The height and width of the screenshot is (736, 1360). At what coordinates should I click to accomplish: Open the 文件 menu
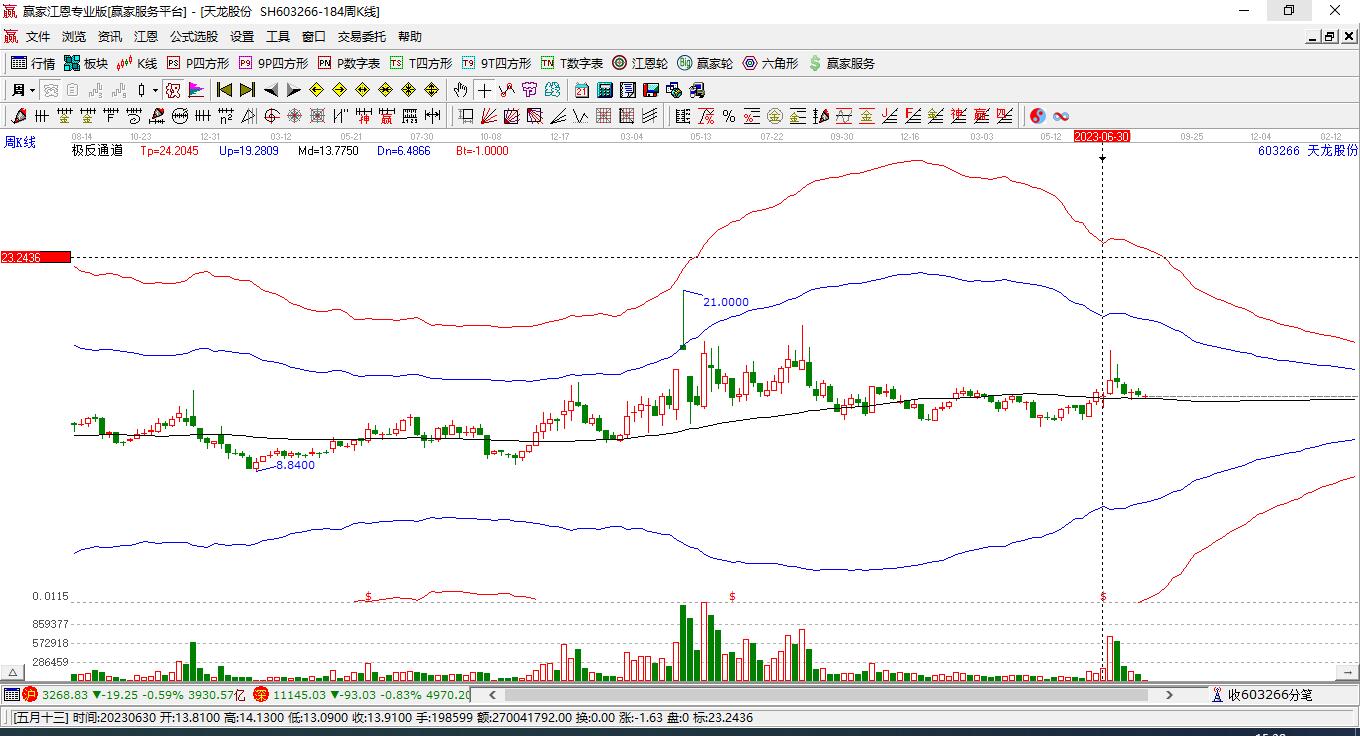point(38,37)
